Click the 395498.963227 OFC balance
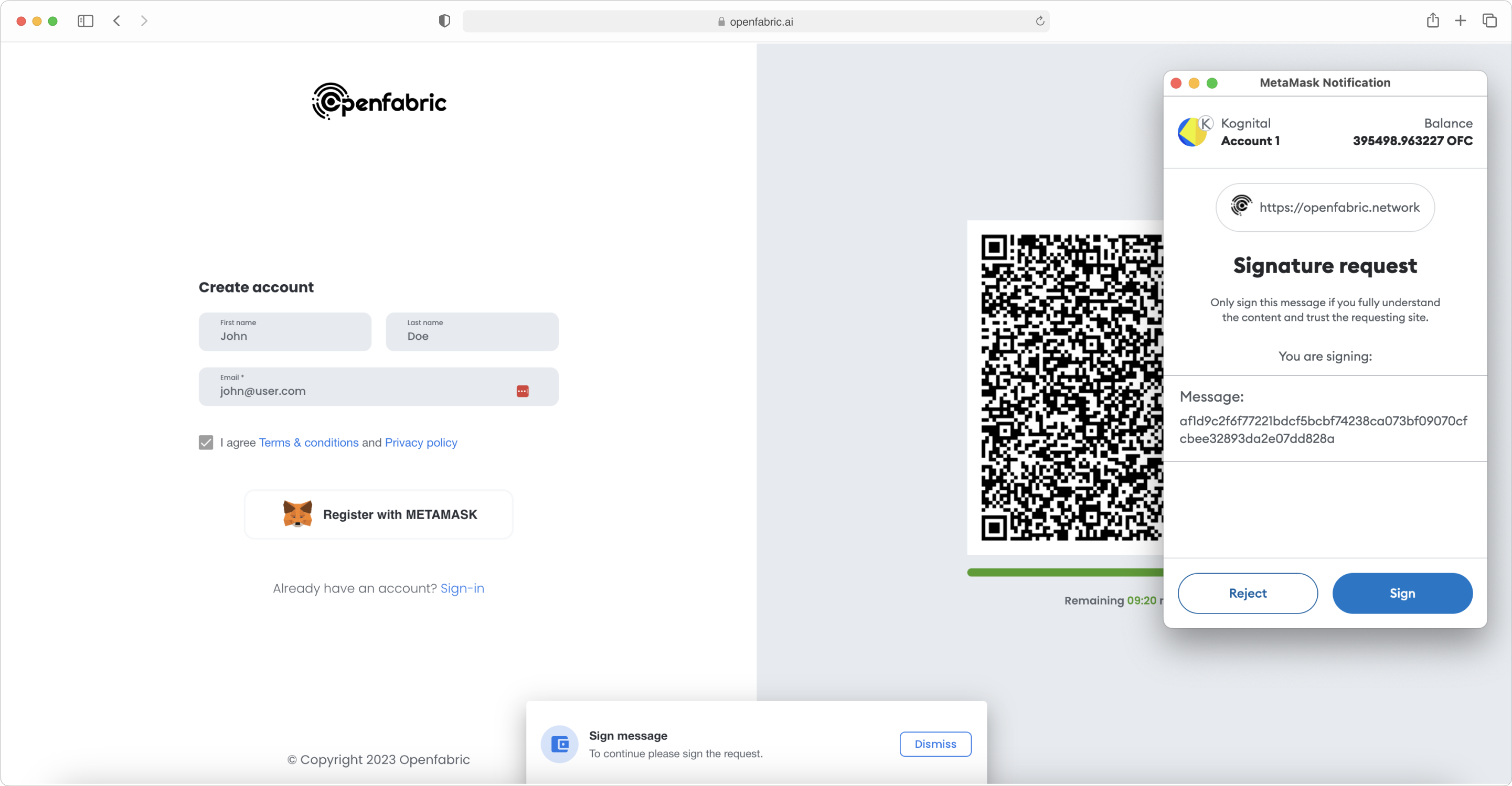 tap(1412, 141)
